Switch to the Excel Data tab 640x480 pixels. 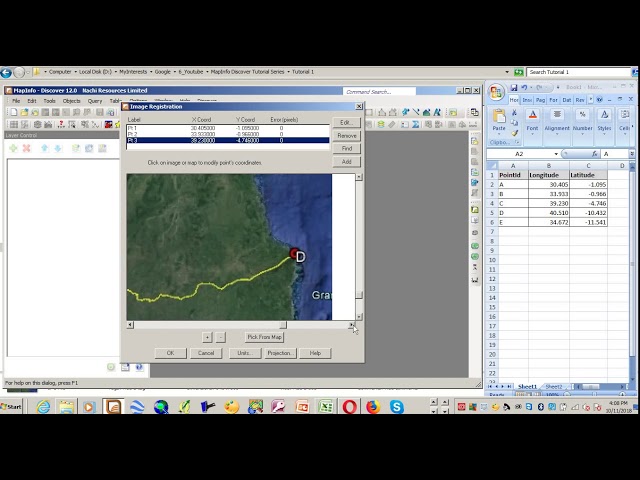567,100
